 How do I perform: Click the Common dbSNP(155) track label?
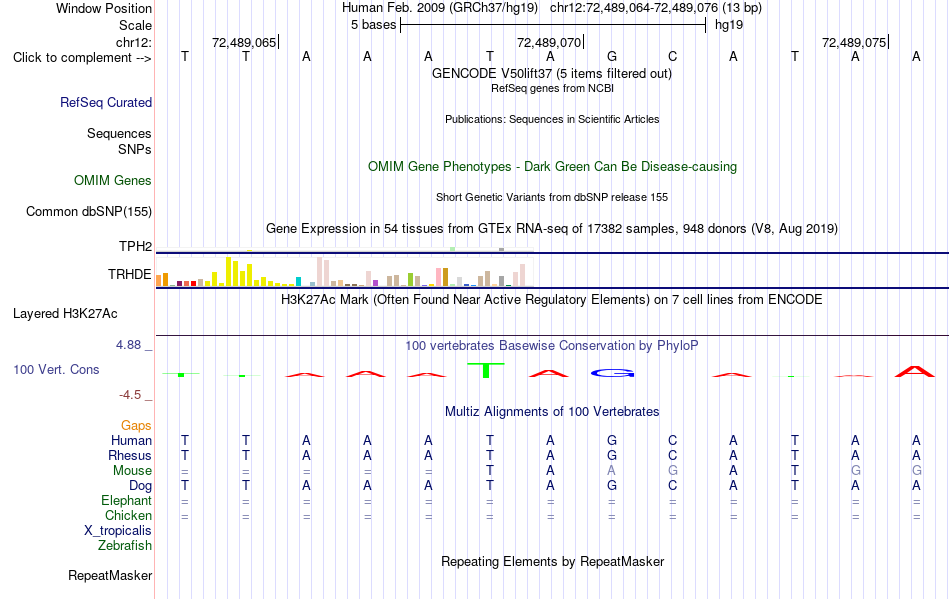pos(89,211)
